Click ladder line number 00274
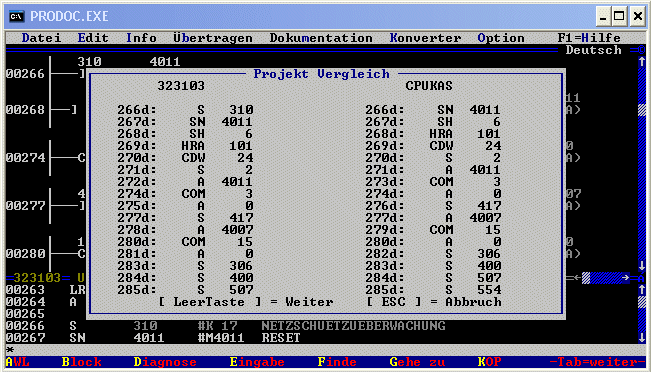Viewport: 651px width, 372px height. point(26,158)
